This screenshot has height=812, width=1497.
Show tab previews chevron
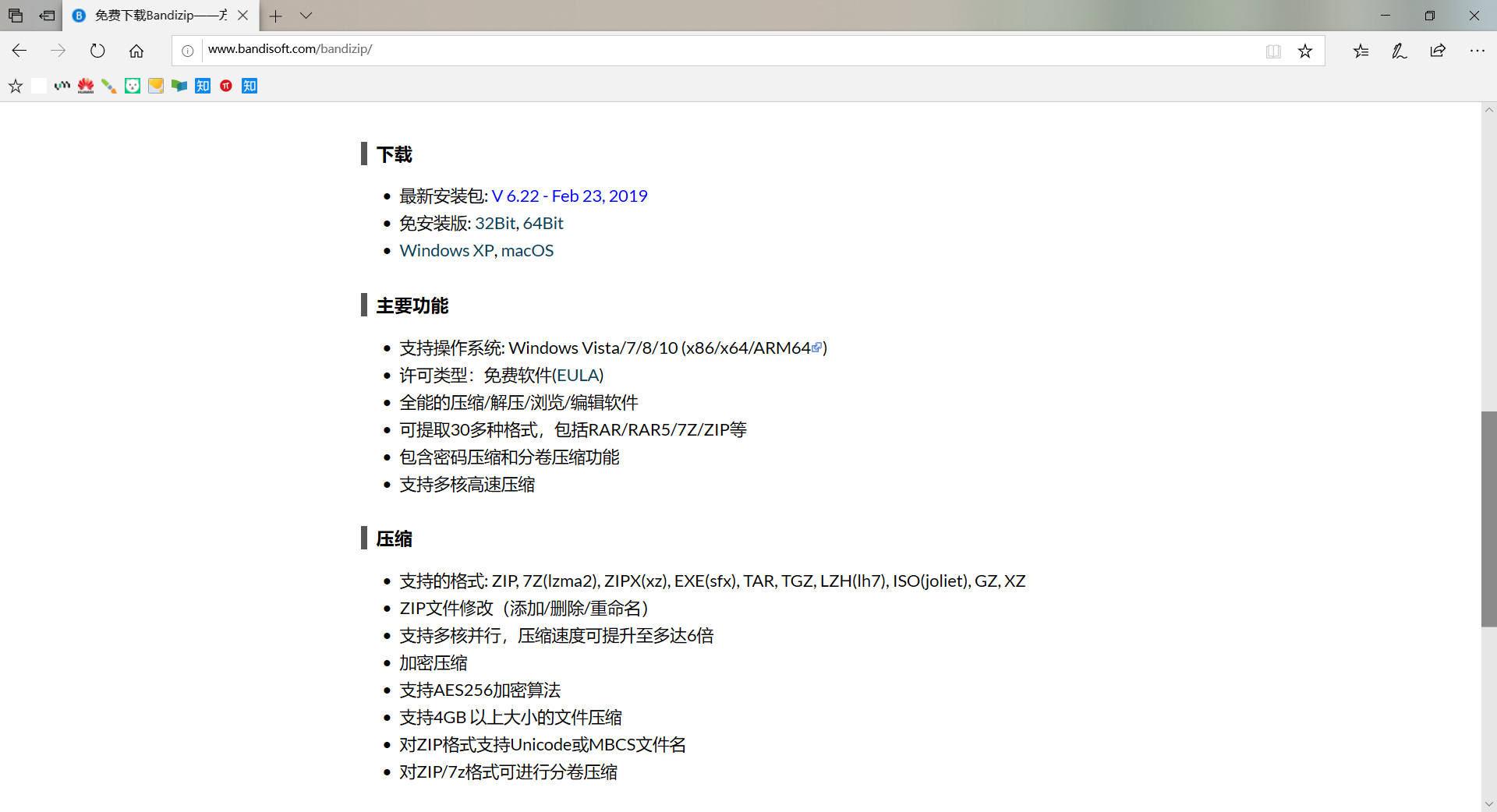point(306,16)
